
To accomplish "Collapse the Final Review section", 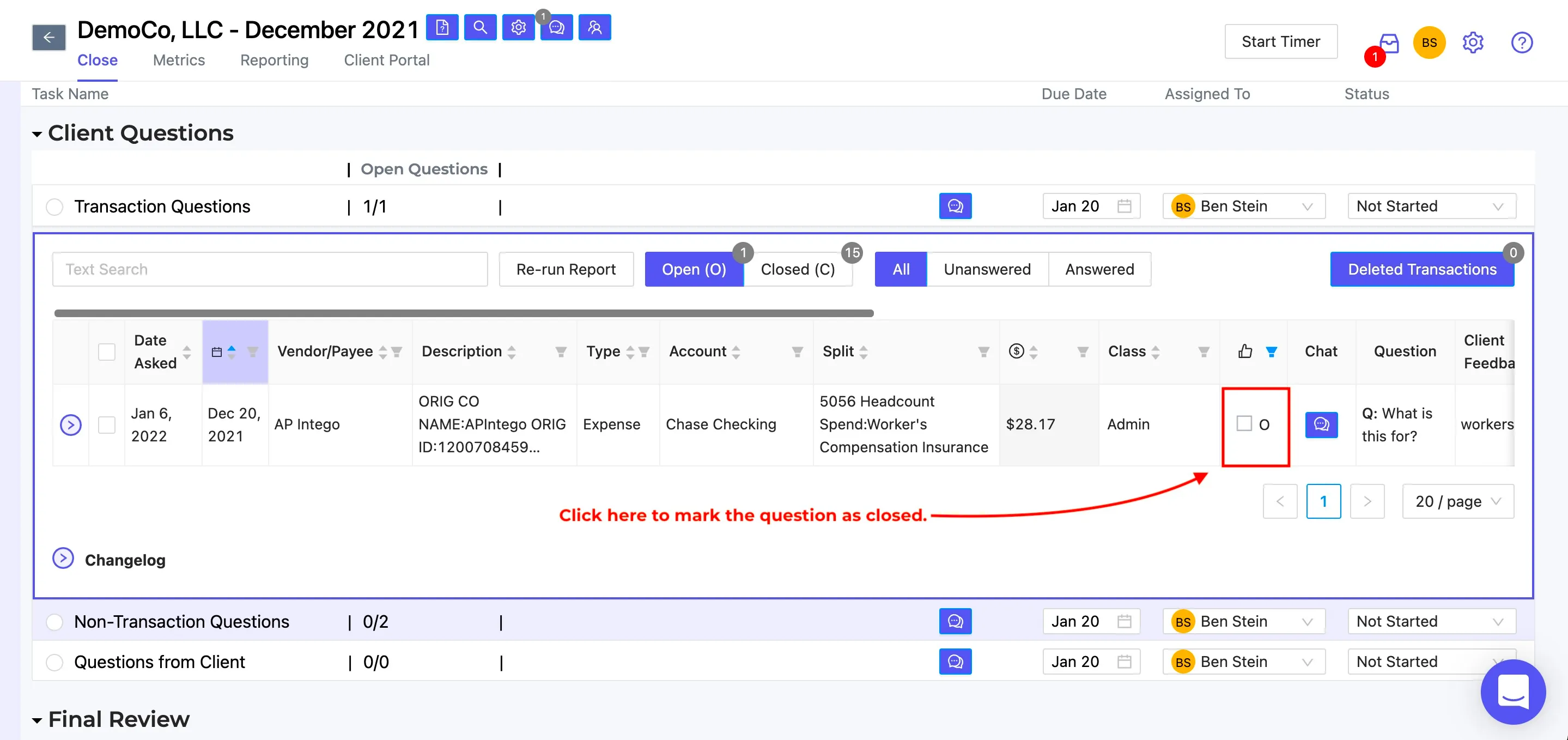I will pyautogui.click(x=37, y=720).
